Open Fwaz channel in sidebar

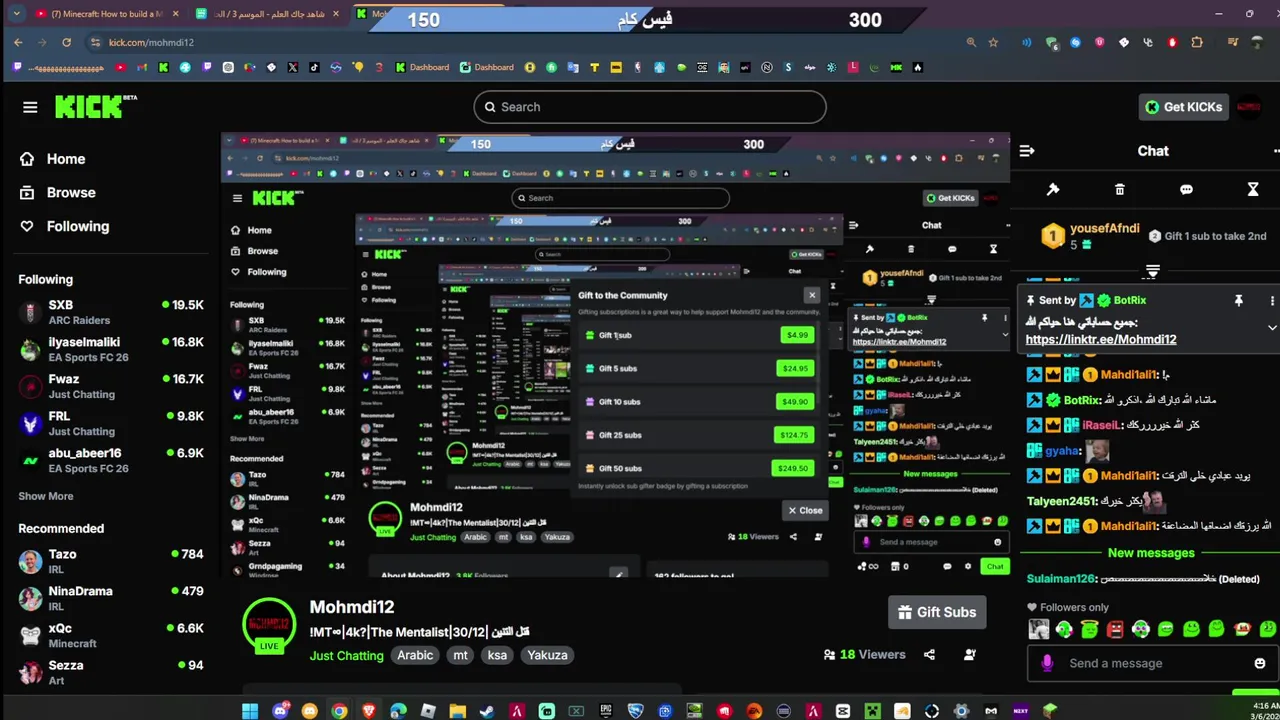(111, 386)
